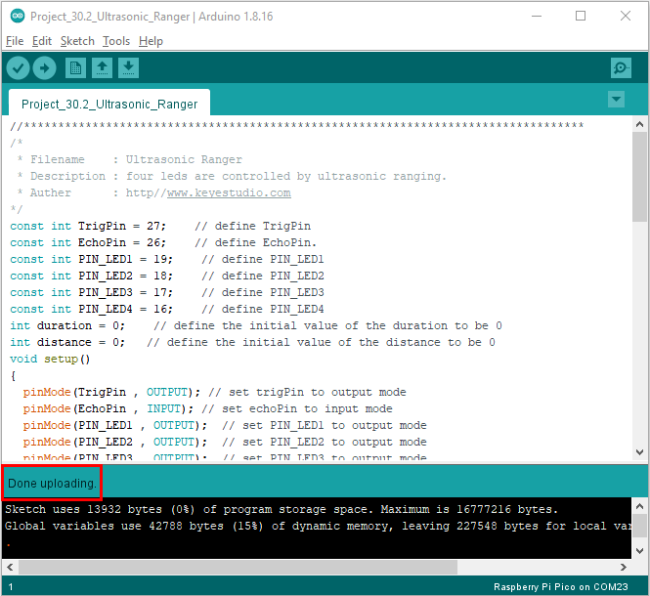Viewport: 650px width, 596px height.
Task: Click 'Sketch uses 13932 bytes' console line
Action: (282, 509)
